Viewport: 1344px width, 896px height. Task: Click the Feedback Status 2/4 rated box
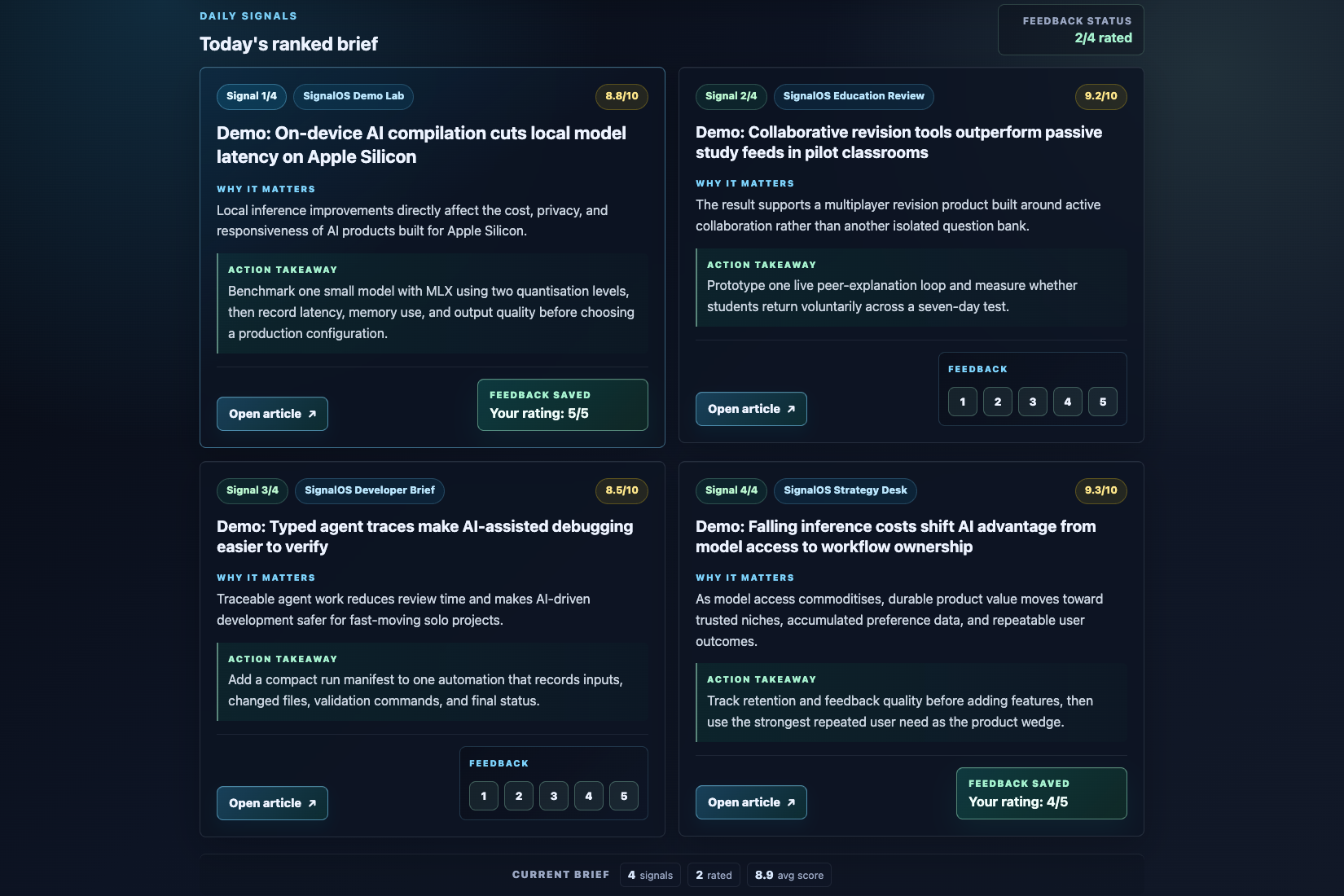[1071, 30]
